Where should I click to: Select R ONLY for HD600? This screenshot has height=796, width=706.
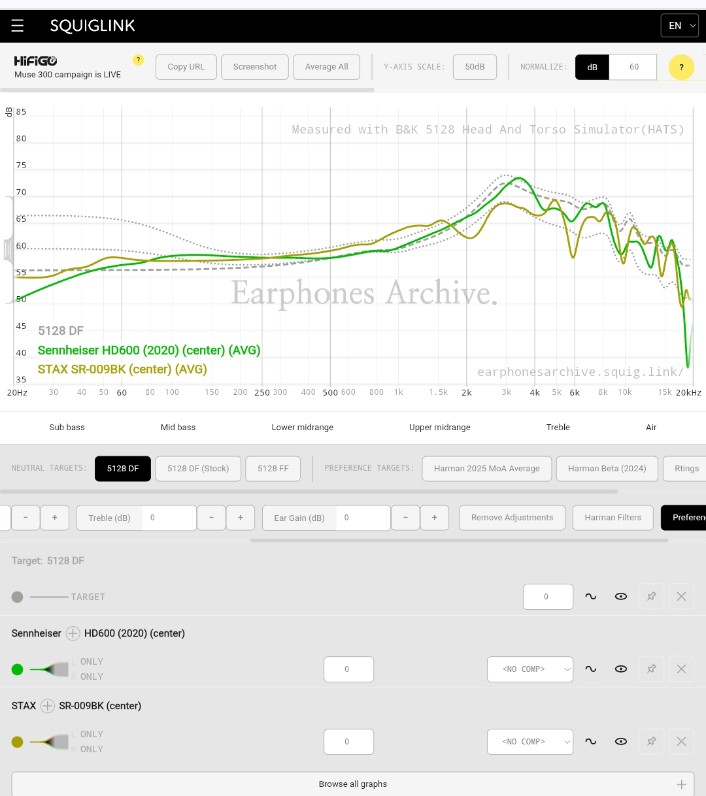point(87,677)
